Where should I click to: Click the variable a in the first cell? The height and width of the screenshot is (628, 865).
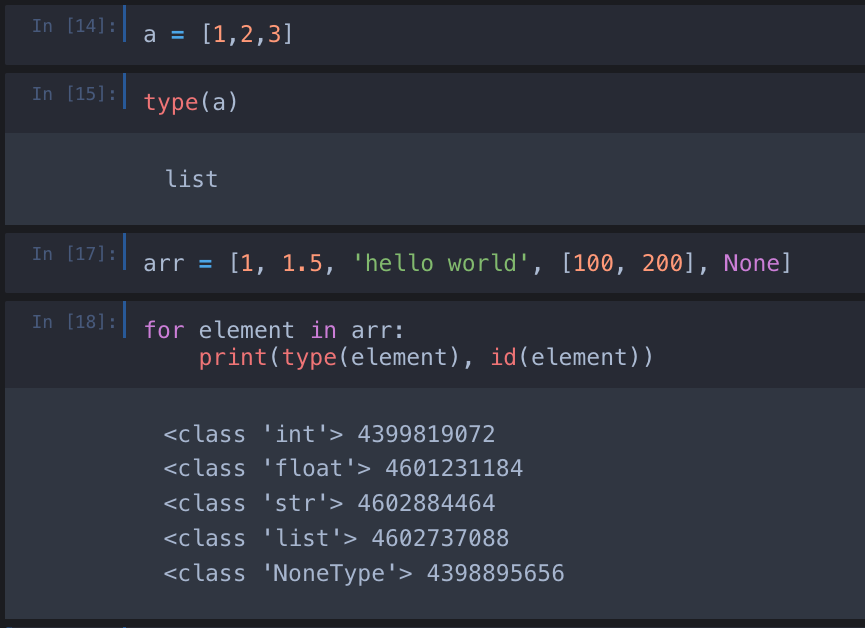[x=149, y=33]
